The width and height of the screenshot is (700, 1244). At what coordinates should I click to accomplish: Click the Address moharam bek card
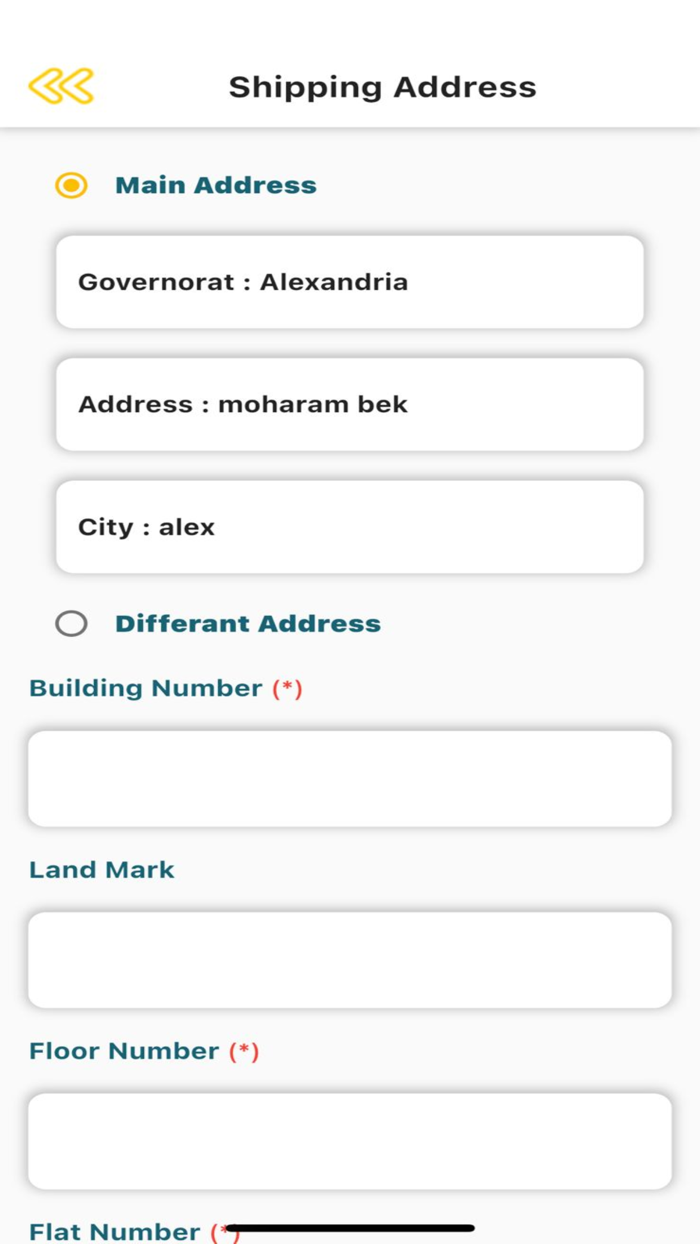click(350, 404)
